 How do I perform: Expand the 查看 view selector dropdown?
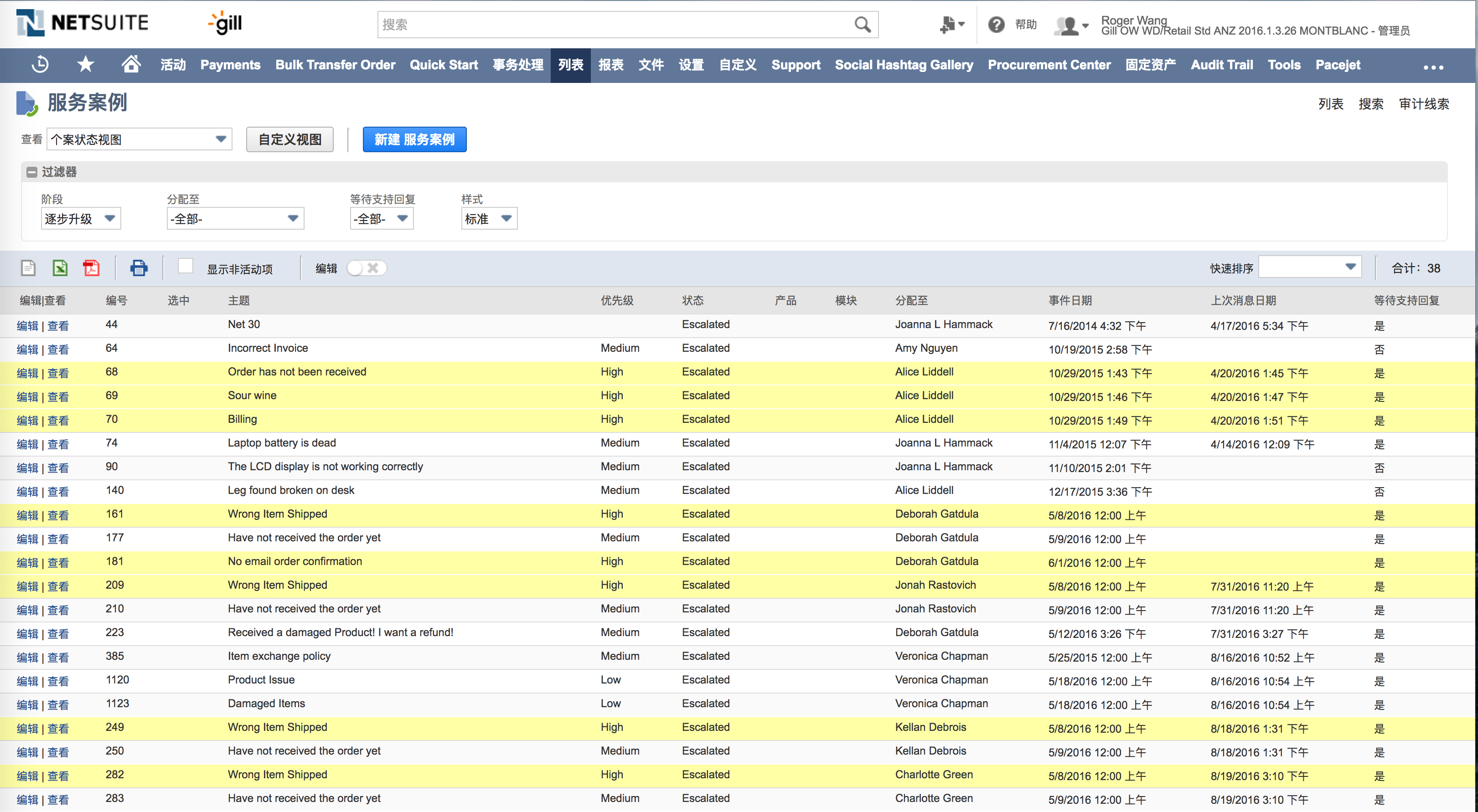140,139
